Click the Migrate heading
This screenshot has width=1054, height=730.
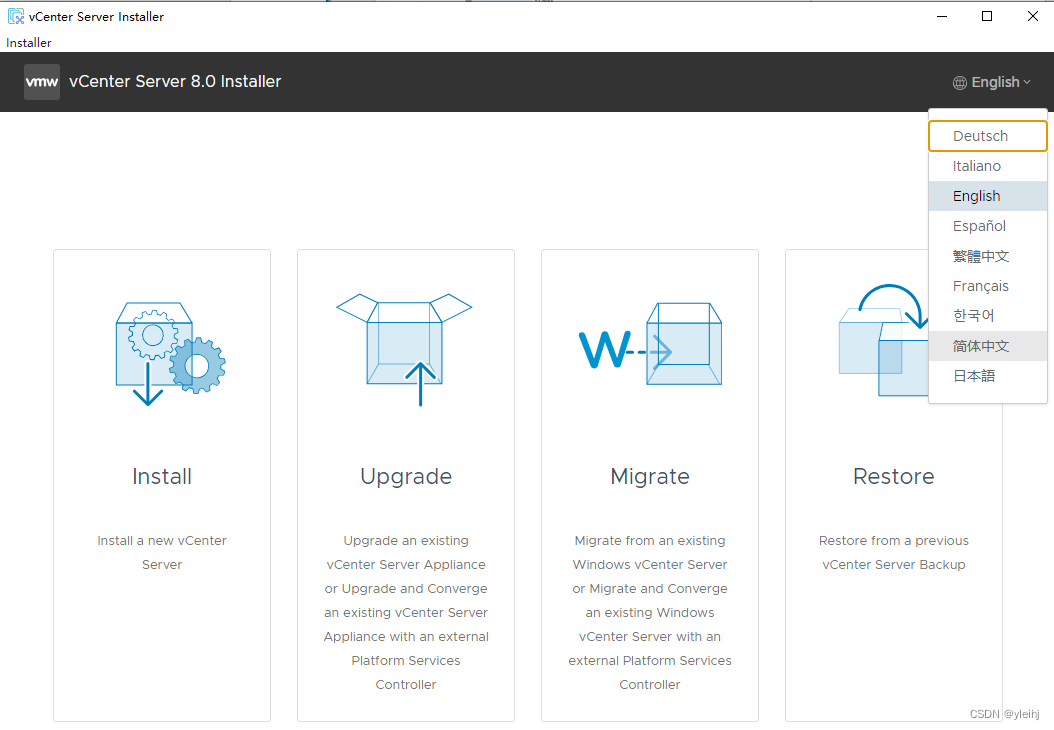[x=650, y=477]
